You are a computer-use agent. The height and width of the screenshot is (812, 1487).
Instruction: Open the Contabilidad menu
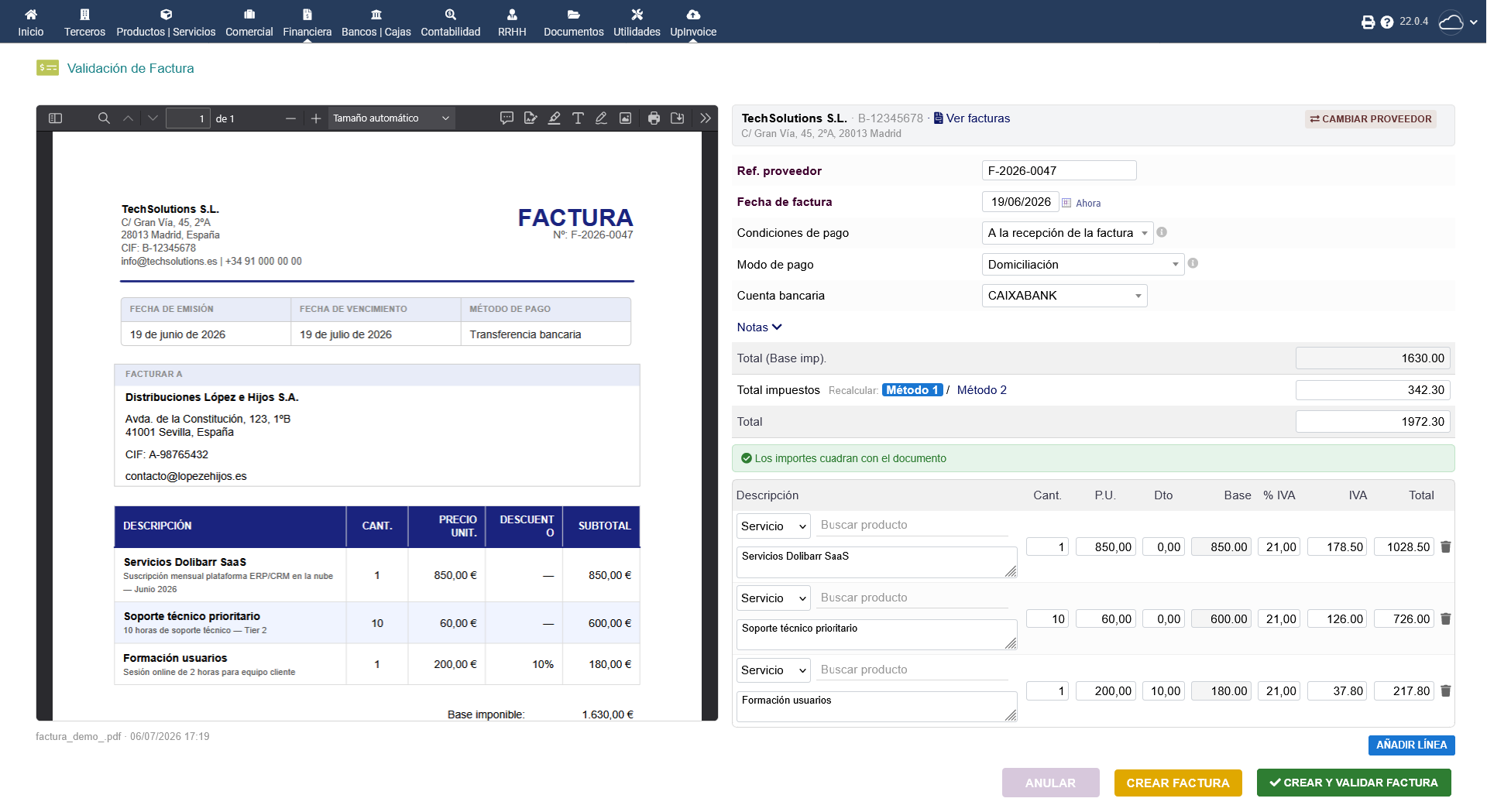coord(451,22)
